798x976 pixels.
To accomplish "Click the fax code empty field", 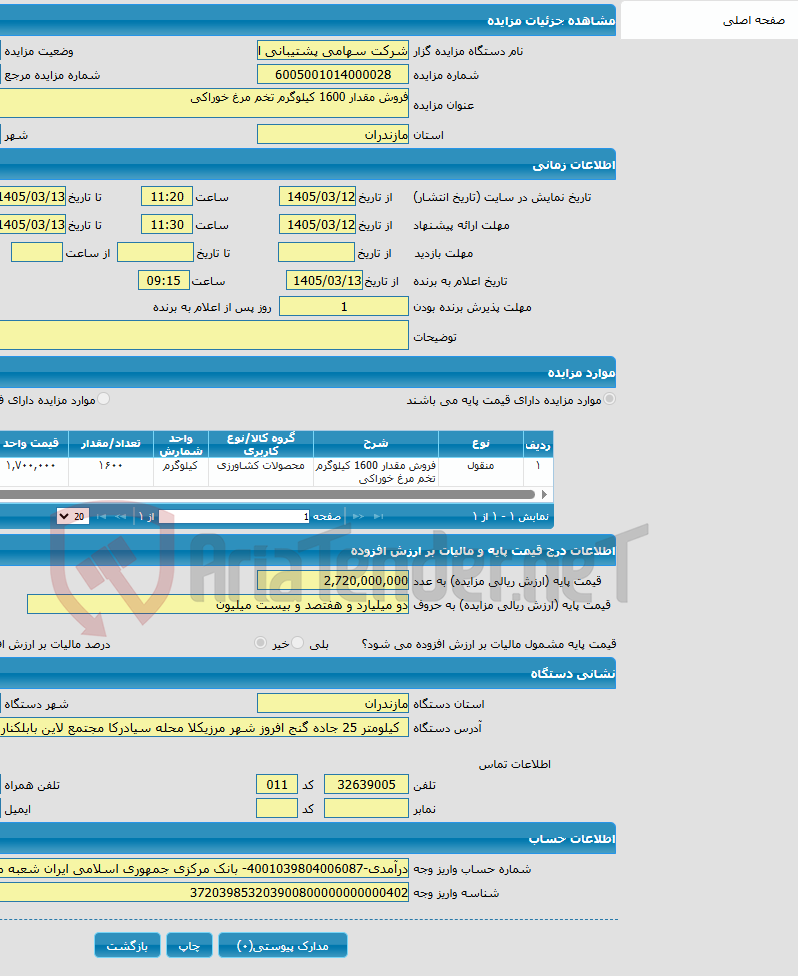I will pyautogui.click(x=277, y=809).
